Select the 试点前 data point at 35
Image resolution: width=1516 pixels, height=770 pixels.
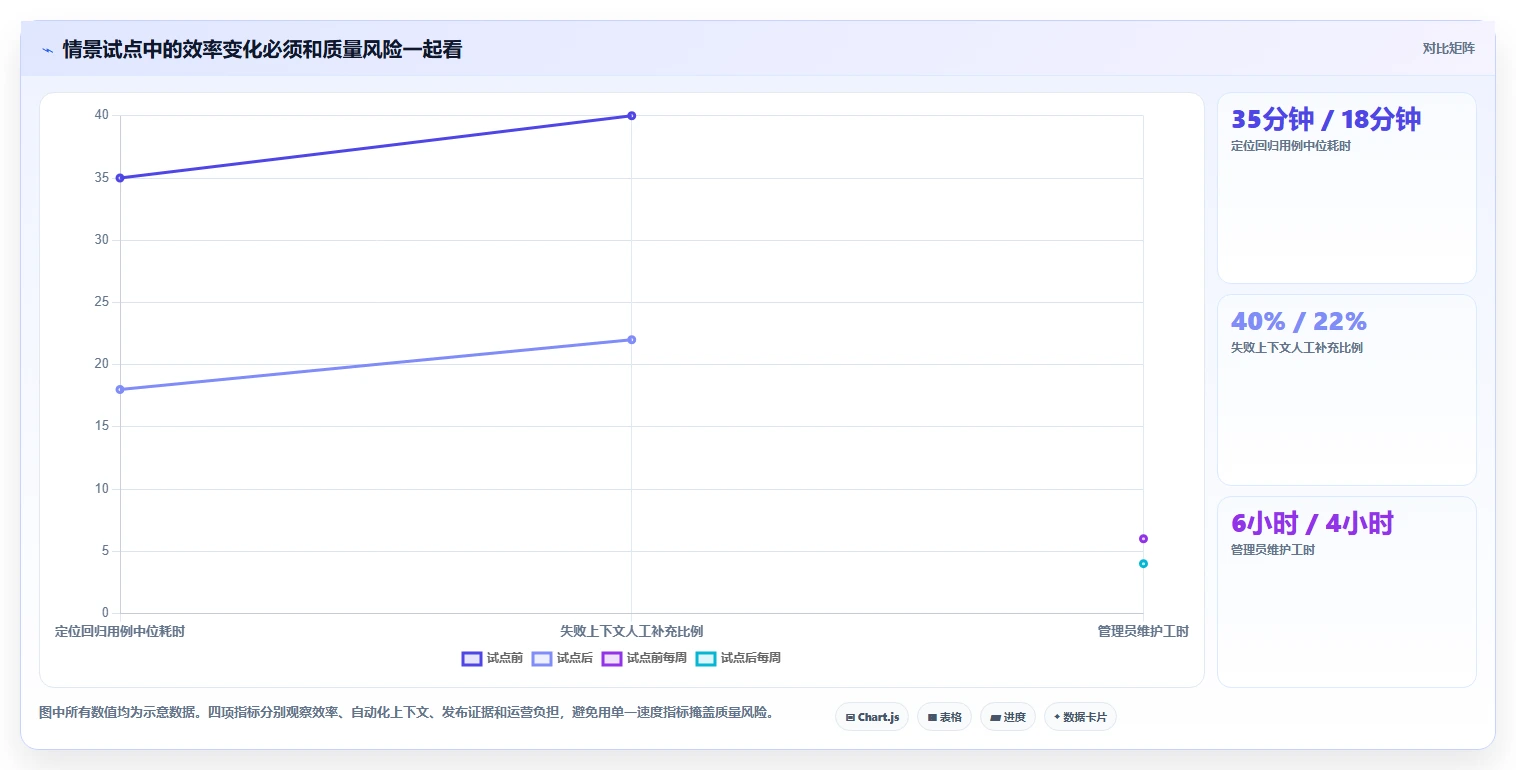pyautogui.click(x=120, y=178)
